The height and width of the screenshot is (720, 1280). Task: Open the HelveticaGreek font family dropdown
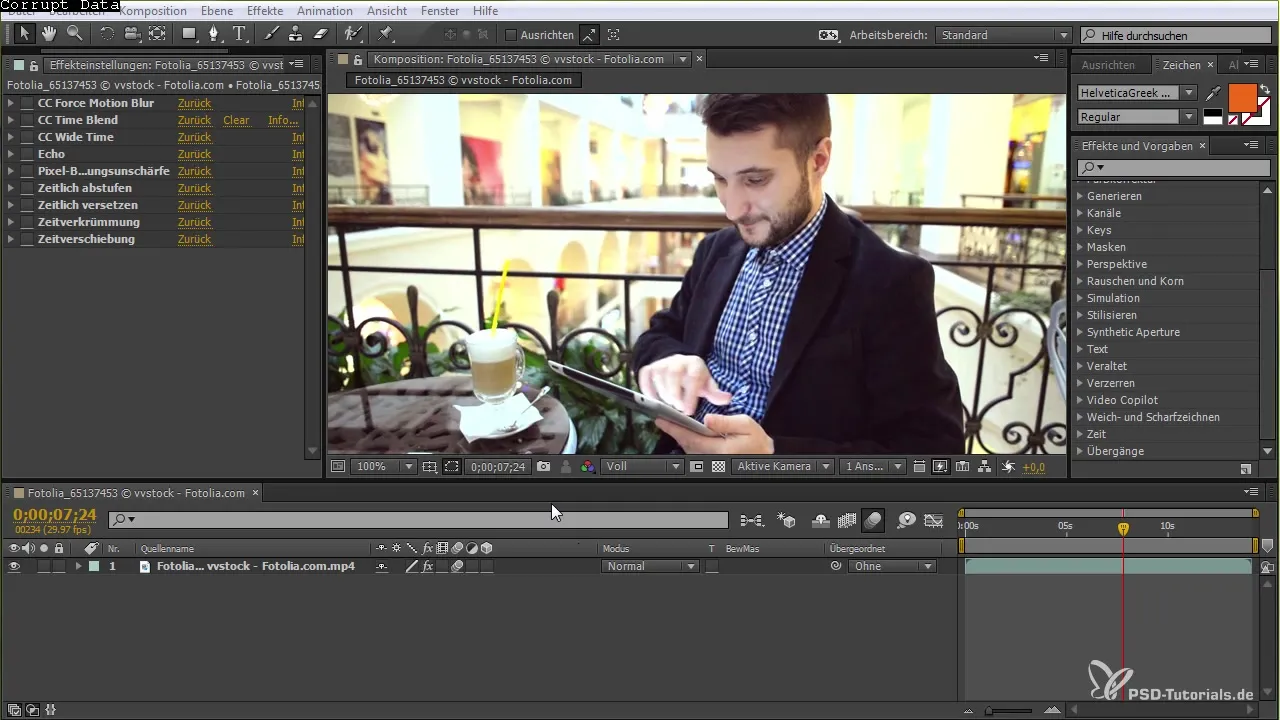click(x=1137, y=93)
